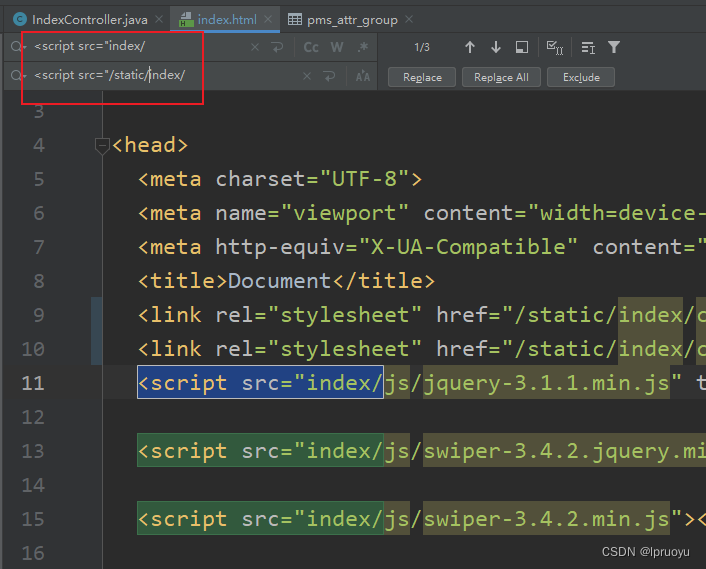
Task: Click the 1/3 match counter
Action: (x=422, y=47)
